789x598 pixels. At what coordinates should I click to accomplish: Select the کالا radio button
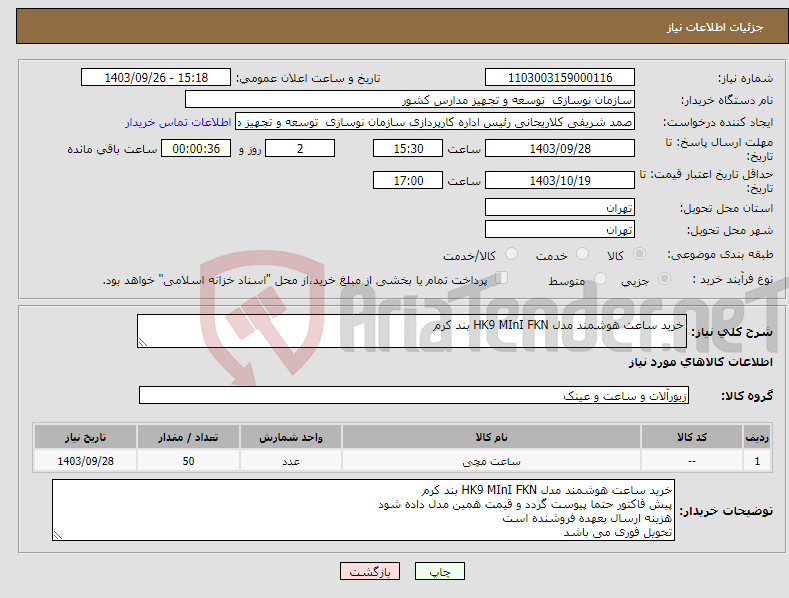tap(639, 254)
